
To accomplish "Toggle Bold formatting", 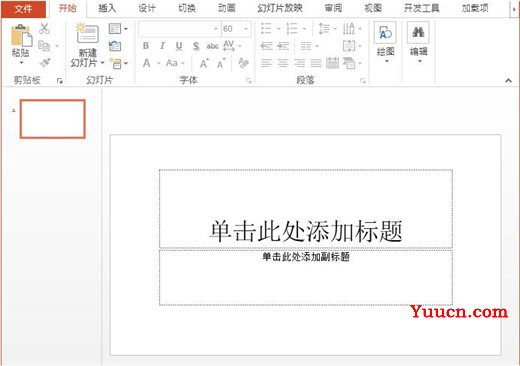I will [x=146, y=46].
